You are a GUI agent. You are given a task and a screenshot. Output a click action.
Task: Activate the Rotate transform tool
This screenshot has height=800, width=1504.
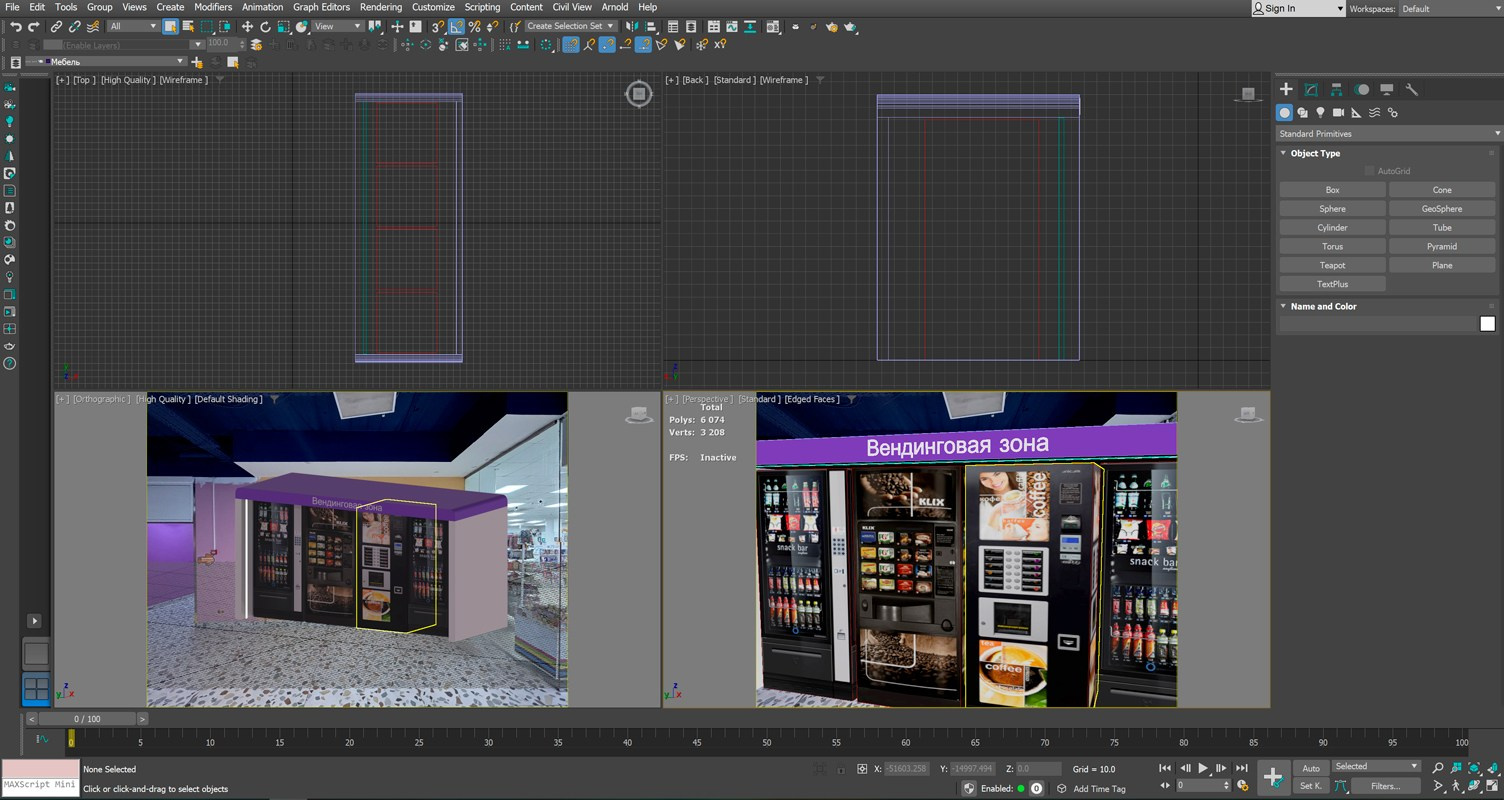[265, 27]
